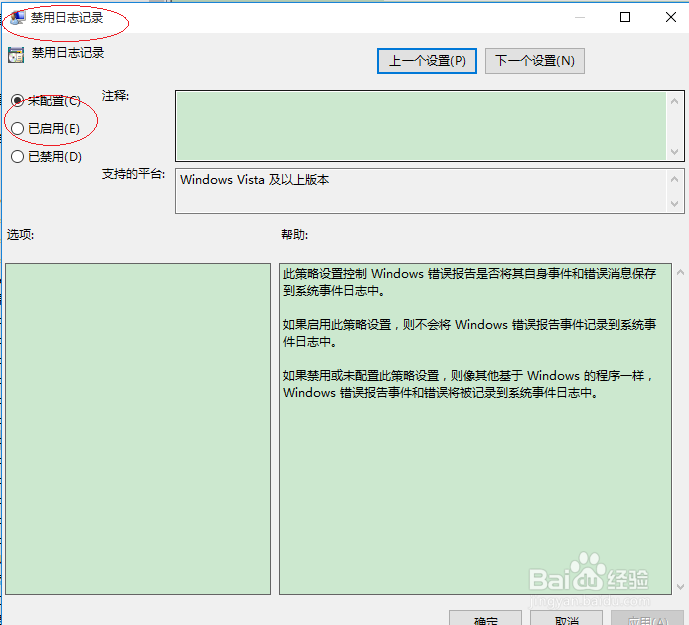This screenshot has width=689, height=625.
Task: Click the supported platform scroll up arrow
Action: [675, 179]
